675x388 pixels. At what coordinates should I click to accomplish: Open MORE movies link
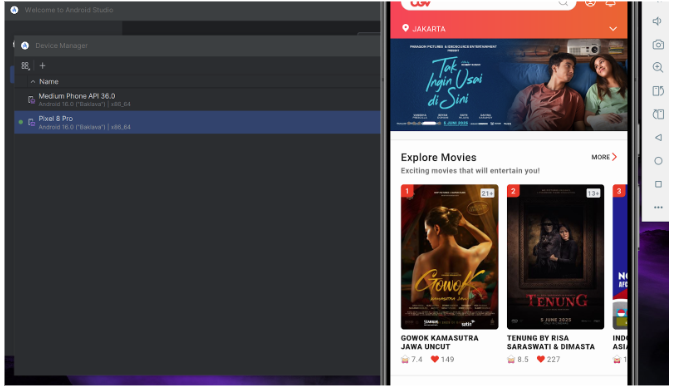(x=604, y=157)
